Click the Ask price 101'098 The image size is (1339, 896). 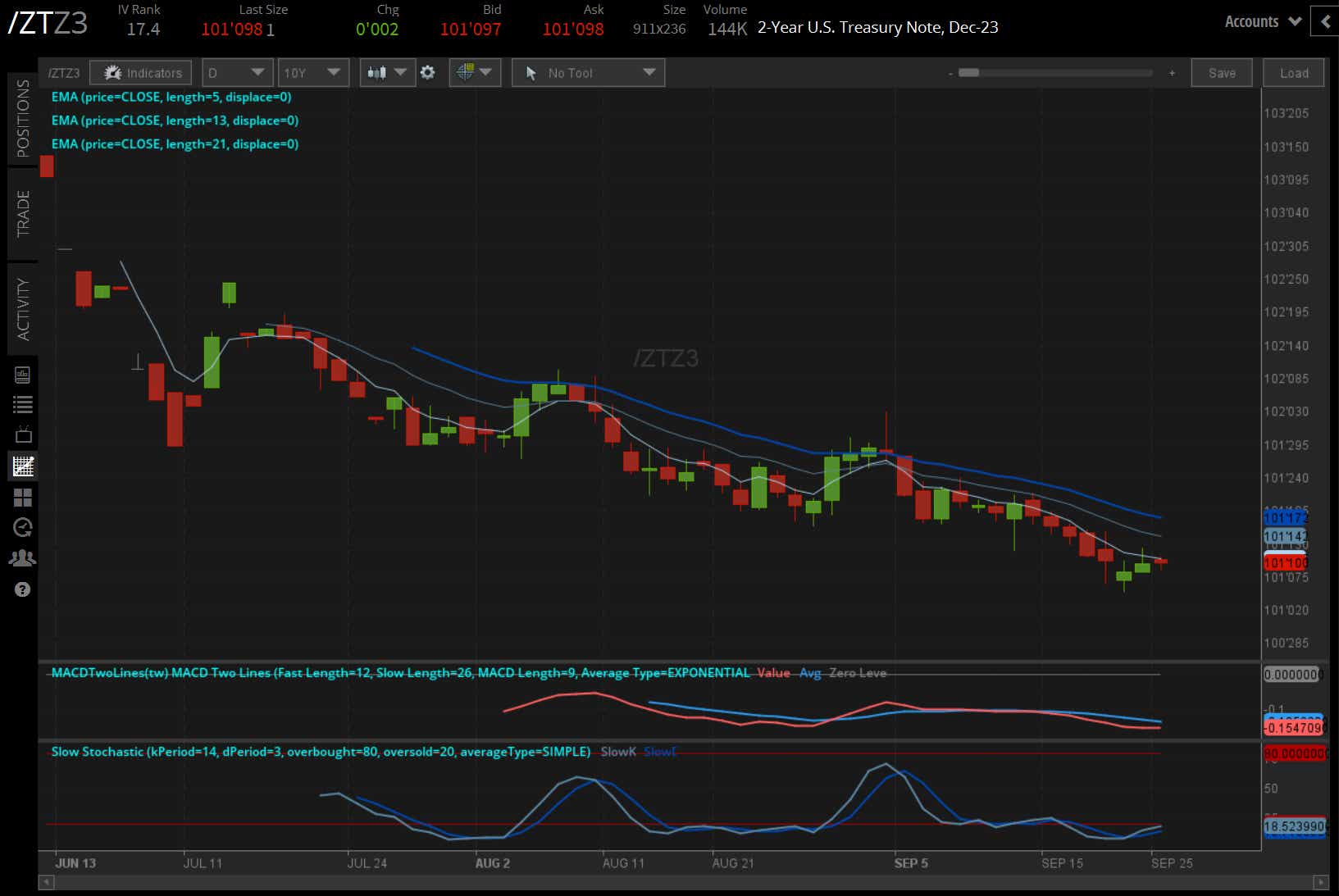(573, 30)
